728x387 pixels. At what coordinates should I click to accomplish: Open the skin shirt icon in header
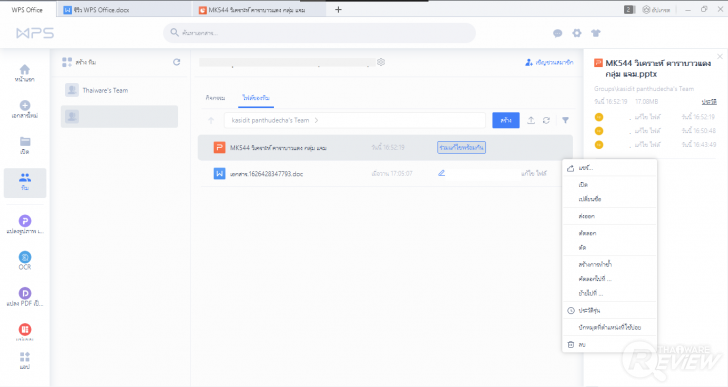[x=596, y=33]
